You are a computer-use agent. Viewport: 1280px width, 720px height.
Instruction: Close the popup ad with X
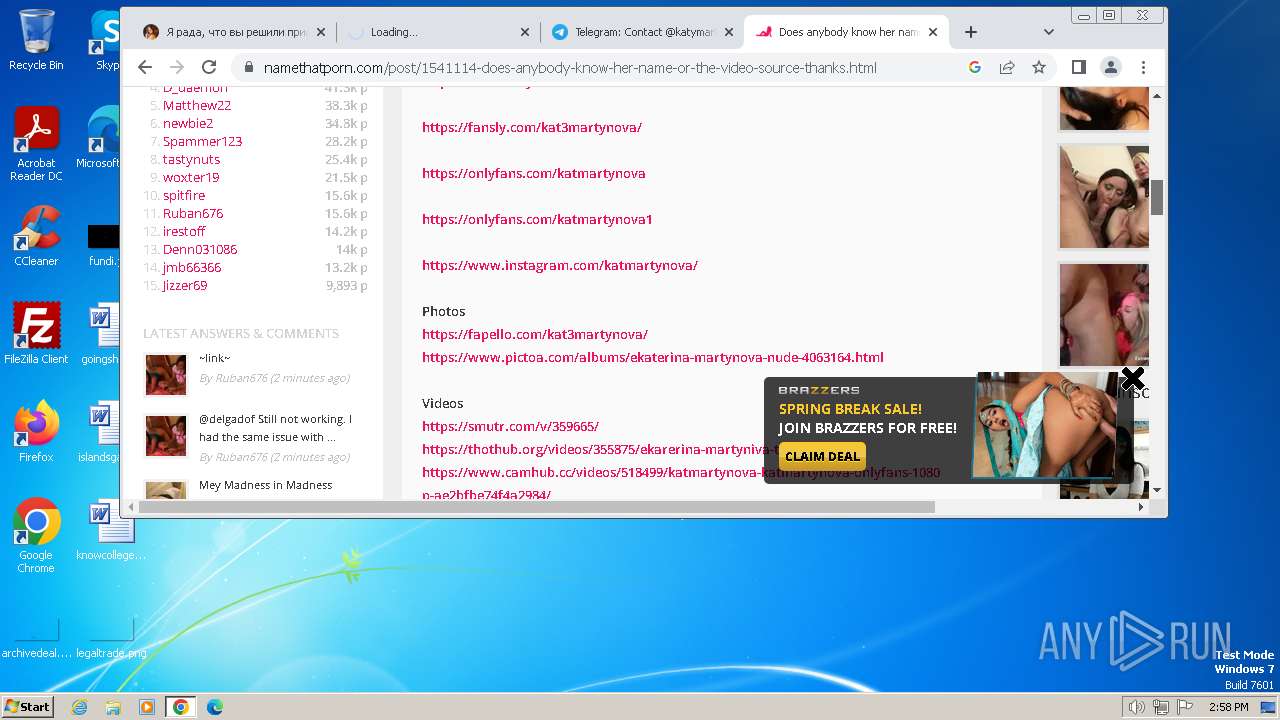(x=1132, y=378)
